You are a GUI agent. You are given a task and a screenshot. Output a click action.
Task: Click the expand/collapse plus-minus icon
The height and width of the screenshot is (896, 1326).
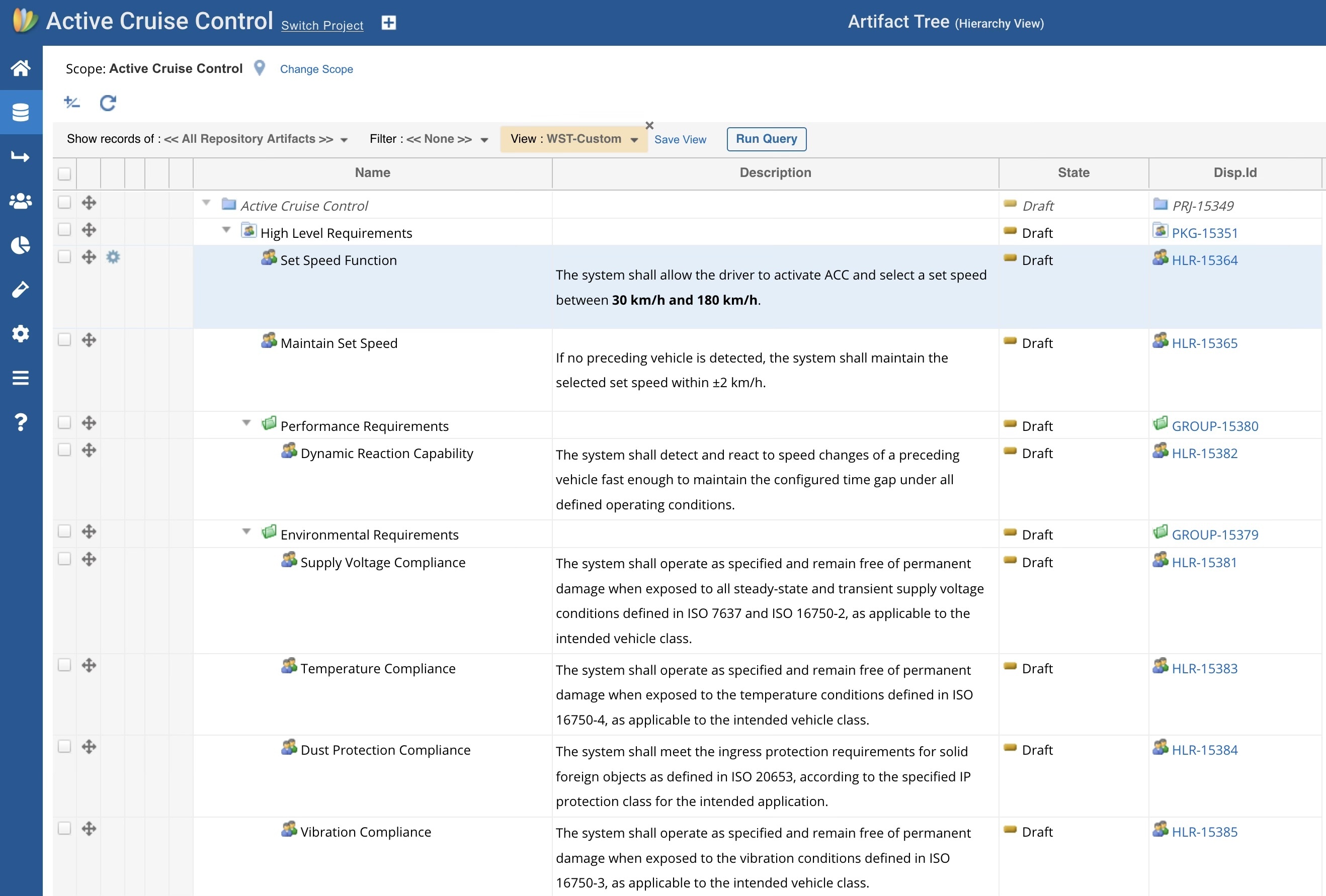click(72, 103)
